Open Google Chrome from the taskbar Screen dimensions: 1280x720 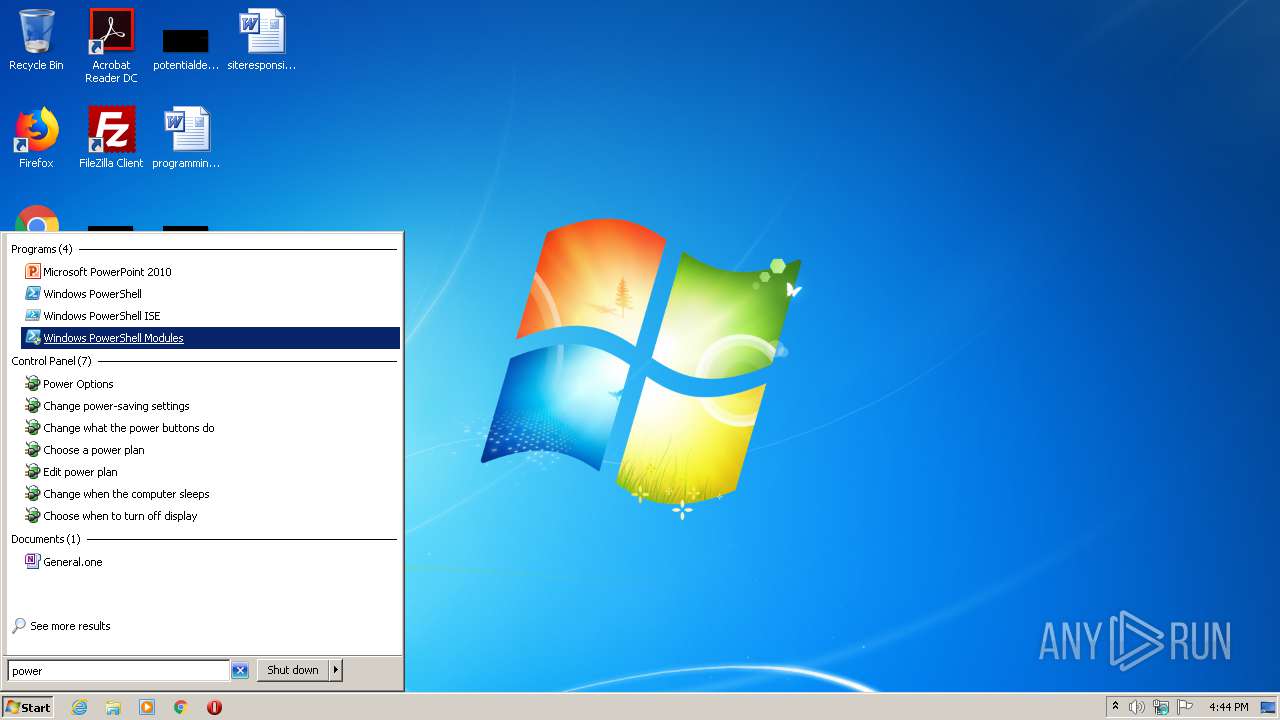(181, 707)
